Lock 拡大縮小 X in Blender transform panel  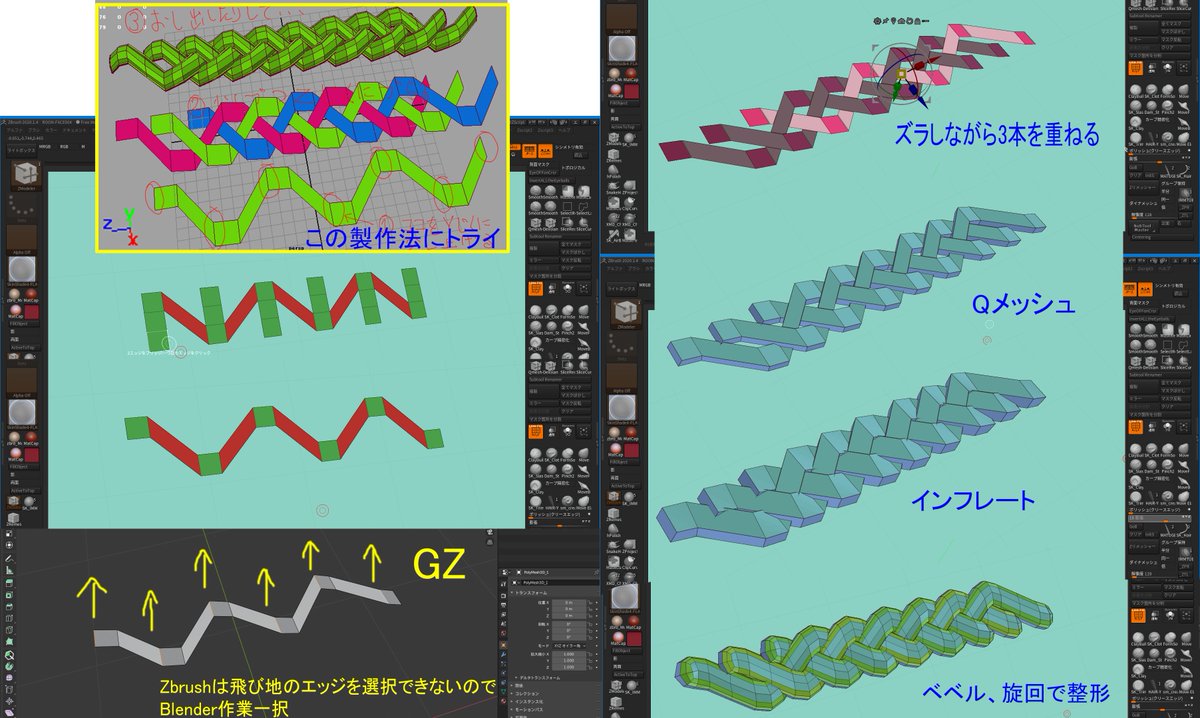(590, 654)
